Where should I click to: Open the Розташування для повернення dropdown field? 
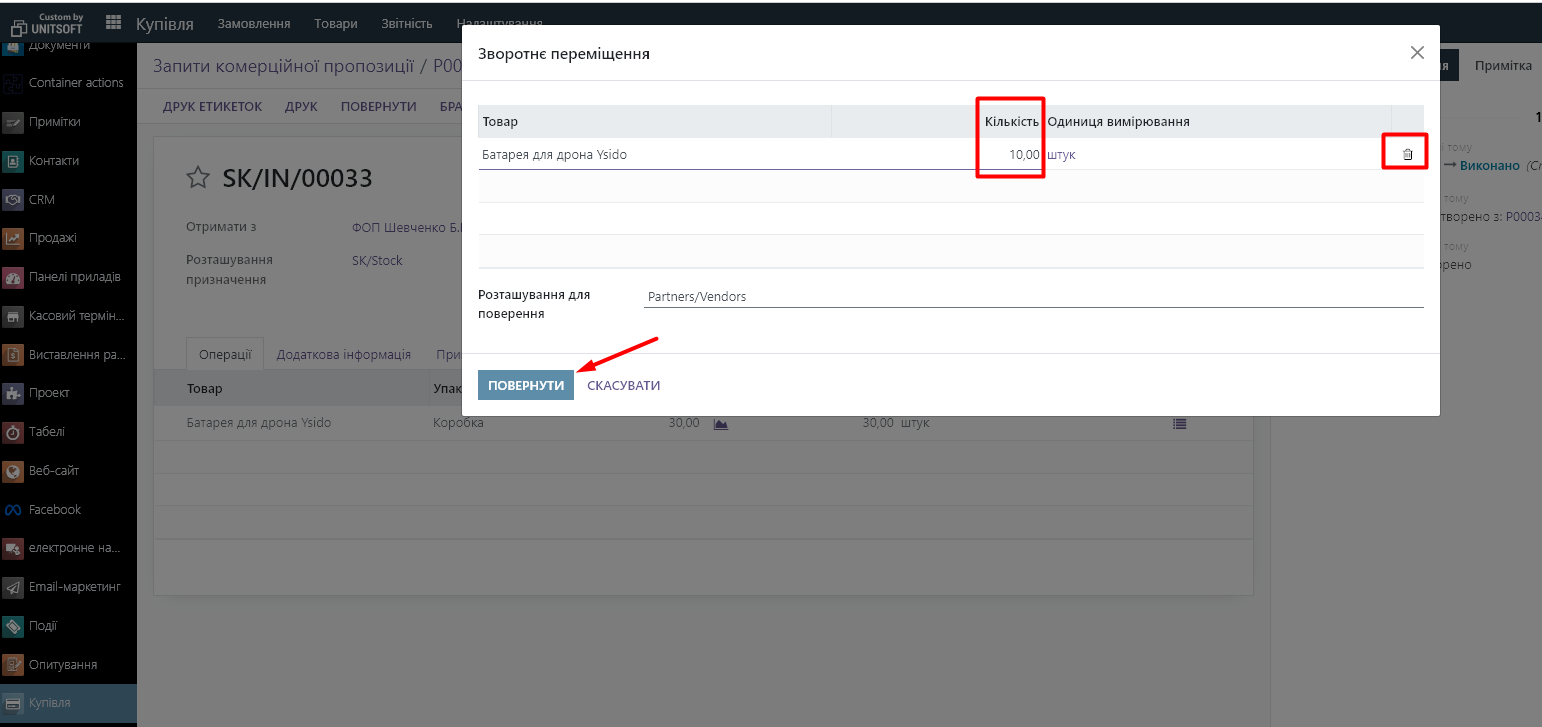pyautogui.click(x=1032, y=296)
